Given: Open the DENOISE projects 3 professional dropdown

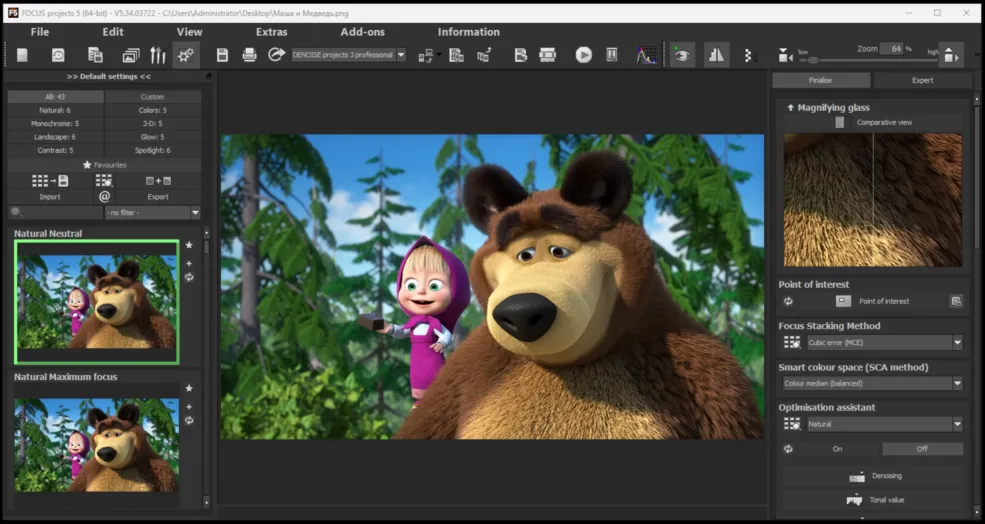Looking at the screenshot, I should pos(401,55).
